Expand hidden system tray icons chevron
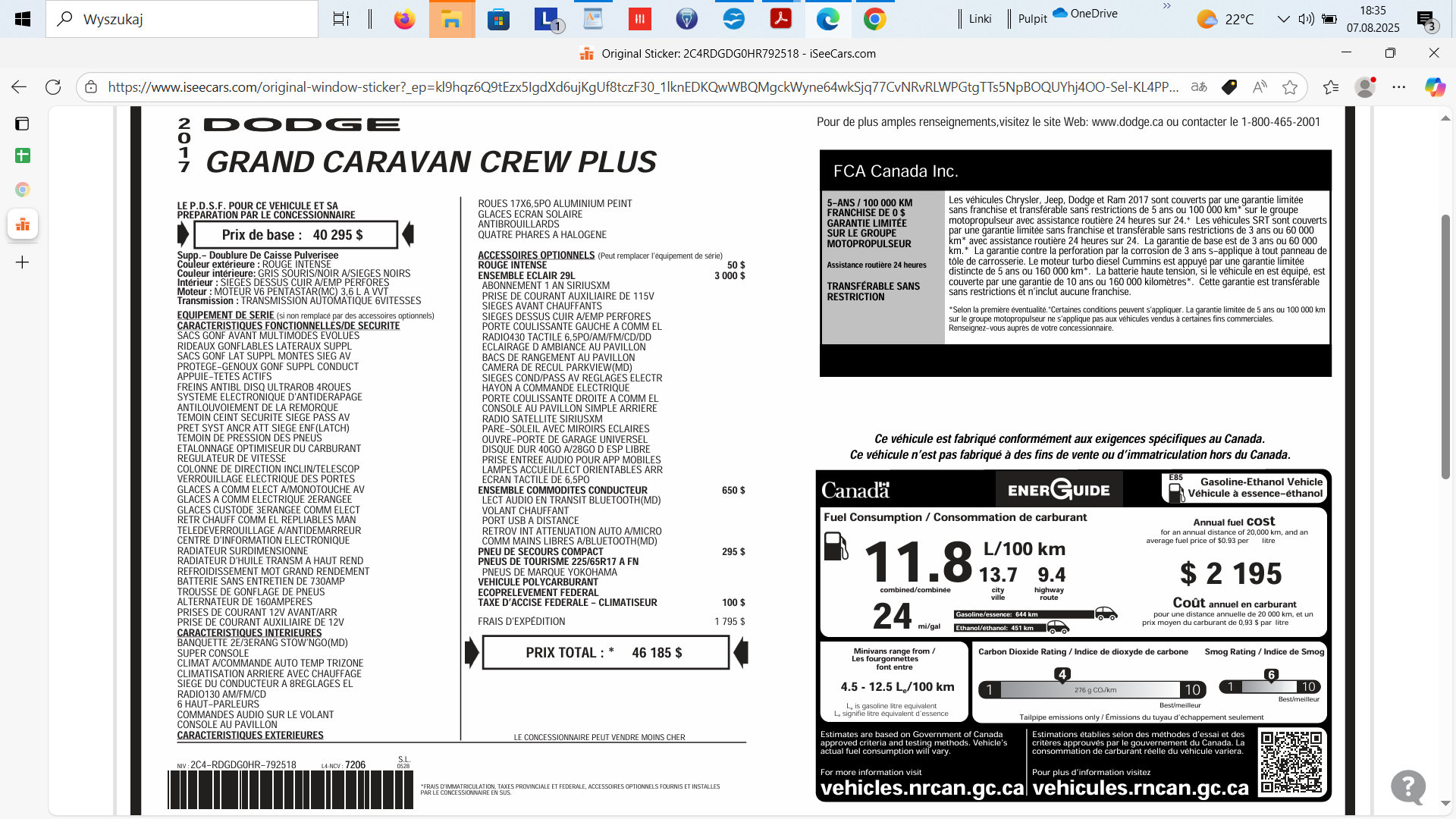The width and height of the screenshot is (1456, 819). (1283, 19)
